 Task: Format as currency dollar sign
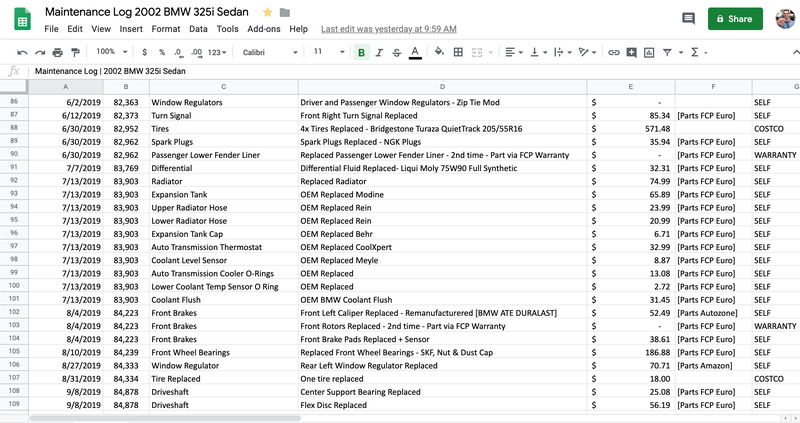click(144, 52)
